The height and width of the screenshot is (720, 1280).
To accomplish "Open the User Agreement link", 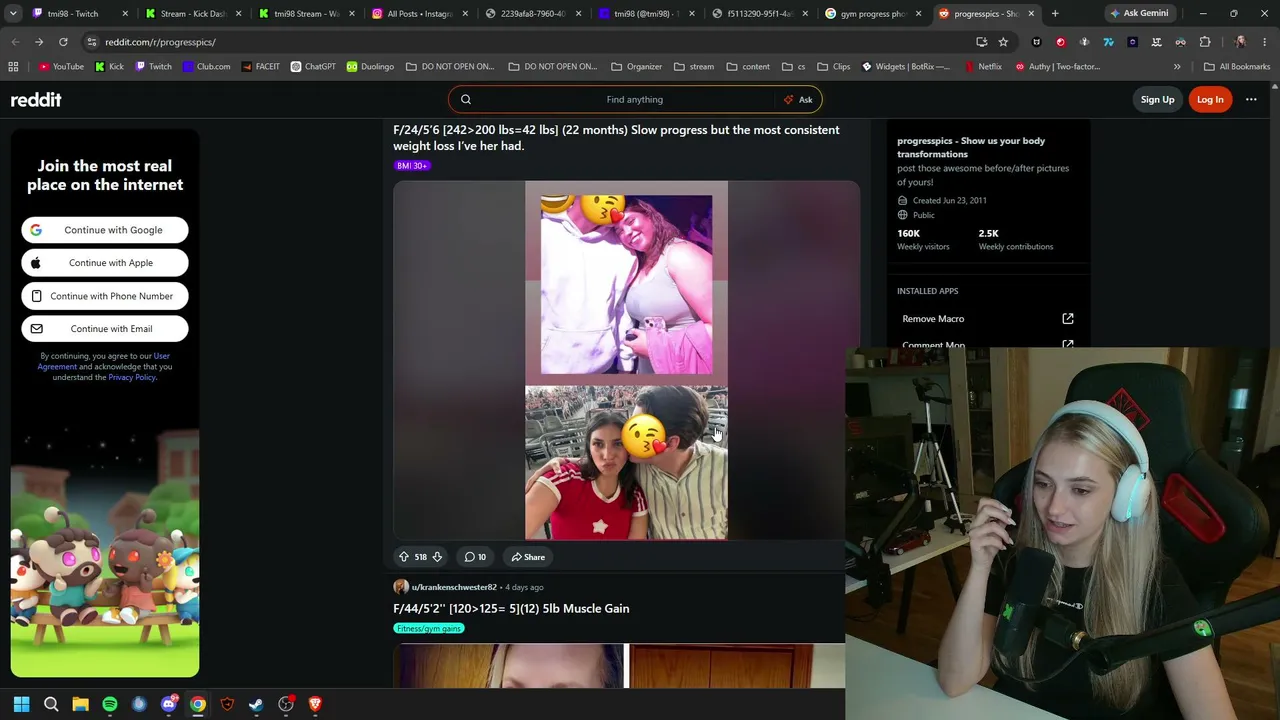I will click(x=104, y=361).
